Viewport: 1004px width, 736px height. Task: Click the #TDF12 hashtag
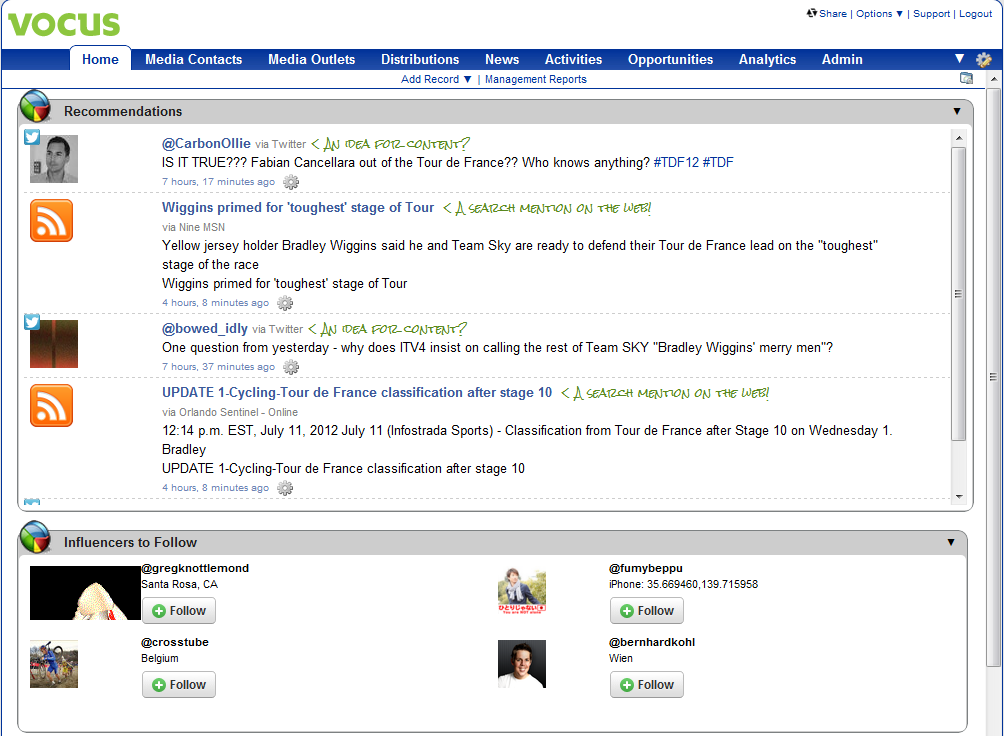point(676,163)
